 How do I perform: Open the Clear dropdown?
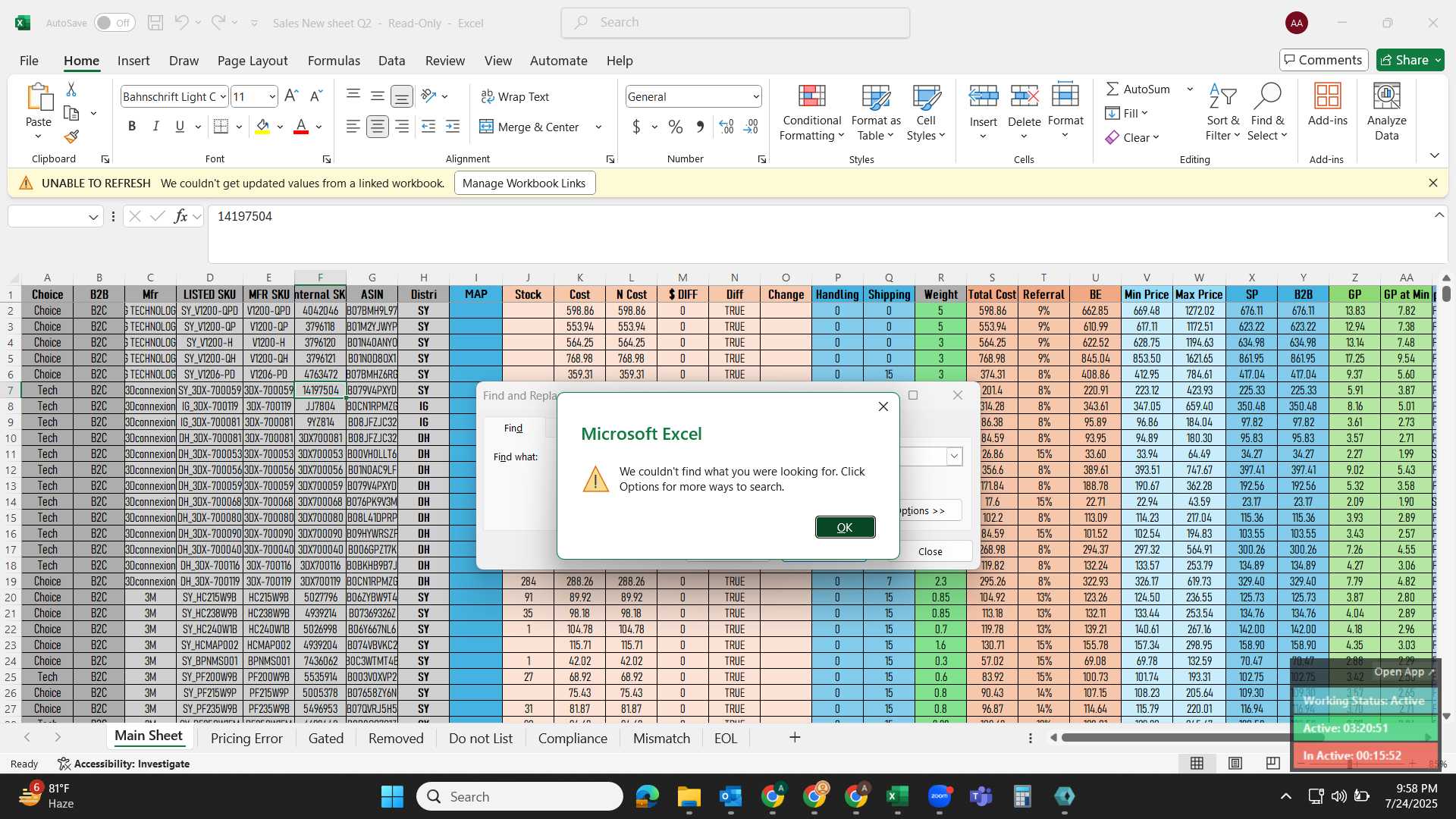pos(1132,137)
